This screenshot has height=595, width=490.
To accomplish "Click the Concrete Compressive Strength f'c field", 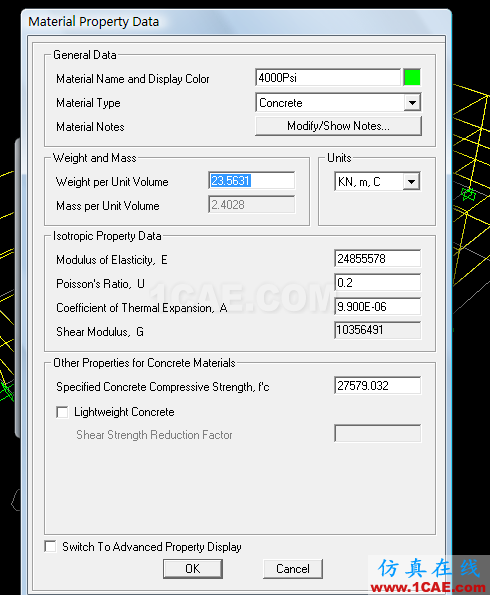I will tap(377, 386).
